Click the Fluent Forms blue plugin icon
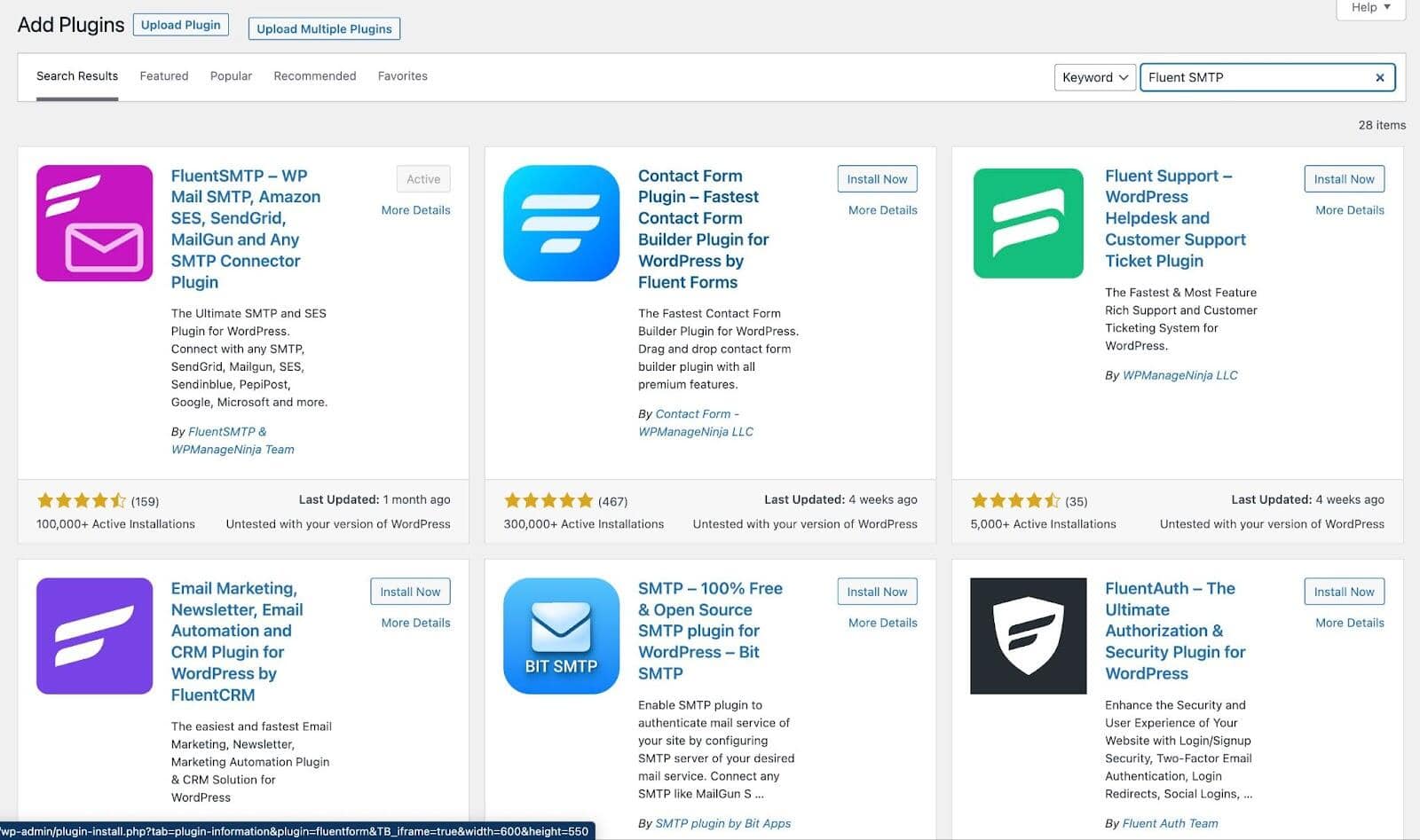 point(561,224)
